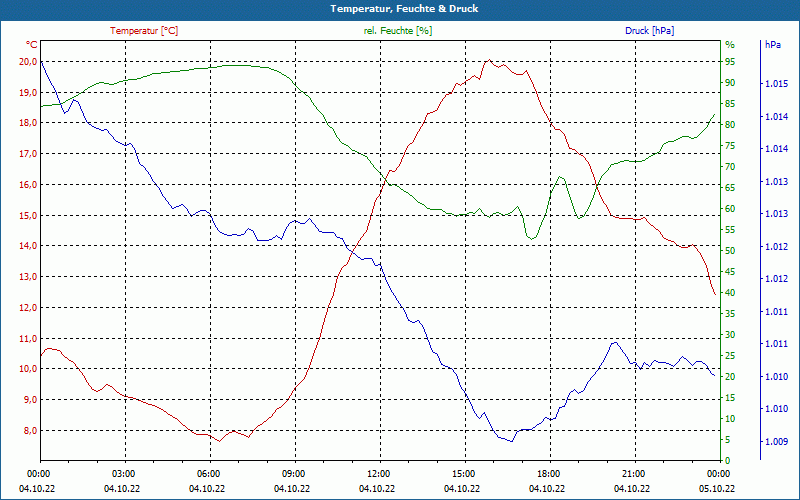This screenshot has height=500, width=800.
Task: Click the "12:00" time label
Action: pos(377,473)
